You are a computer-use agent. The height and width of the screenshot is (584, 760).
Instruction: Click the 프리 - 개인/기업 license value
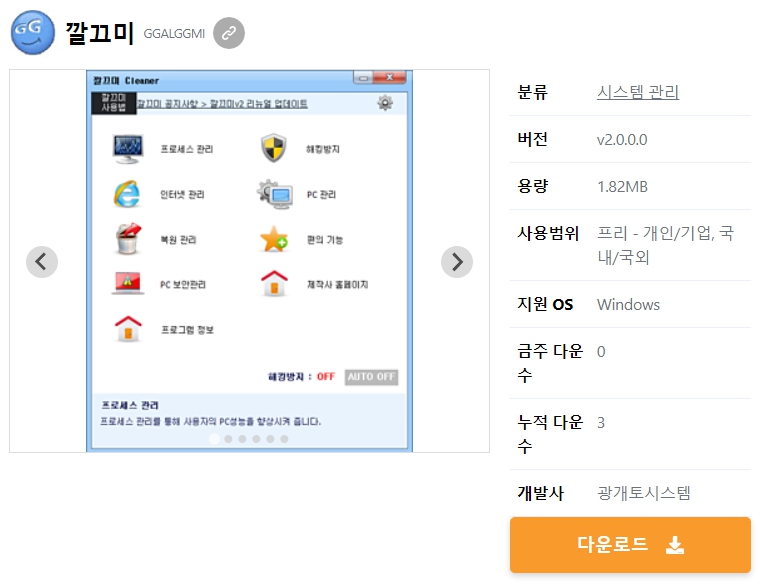(665, 245)
